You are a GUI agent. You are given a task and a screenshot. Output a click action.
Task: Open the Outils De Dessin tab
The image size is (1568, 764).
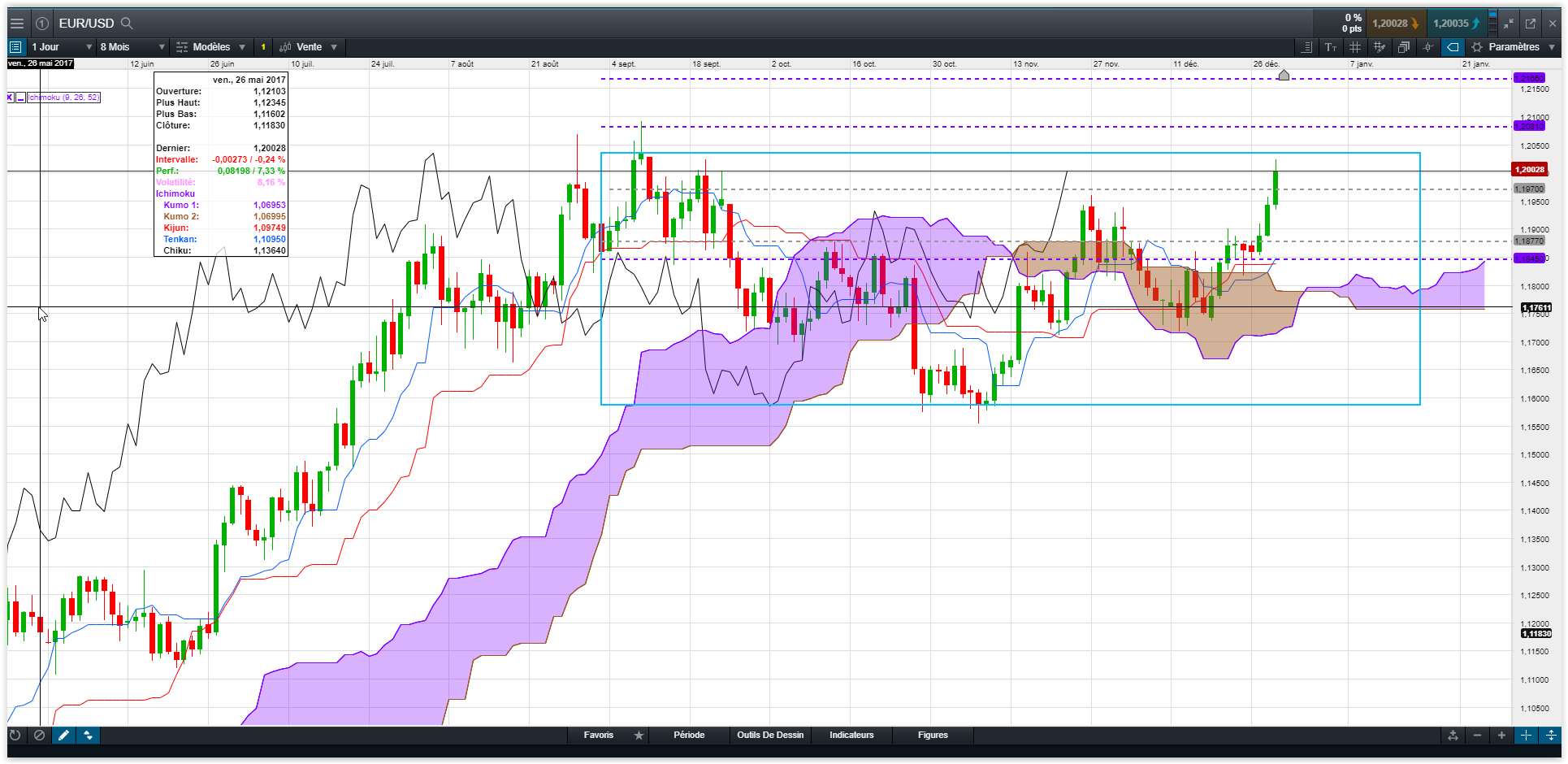[770, 736]
